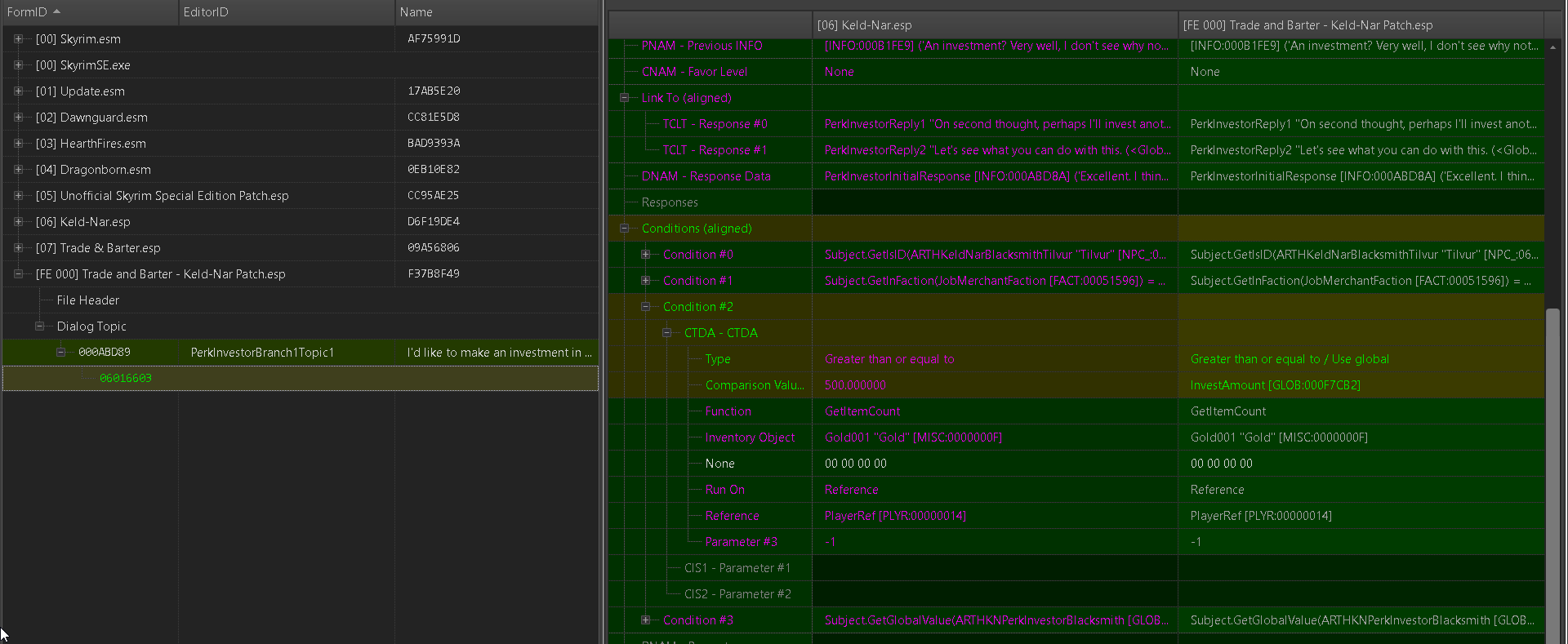Image resolution: width=1568 pixels, height=644 pixels.
Task: Expand the [00] SkyrimSE.exe node
Action: tap(18, 65)
